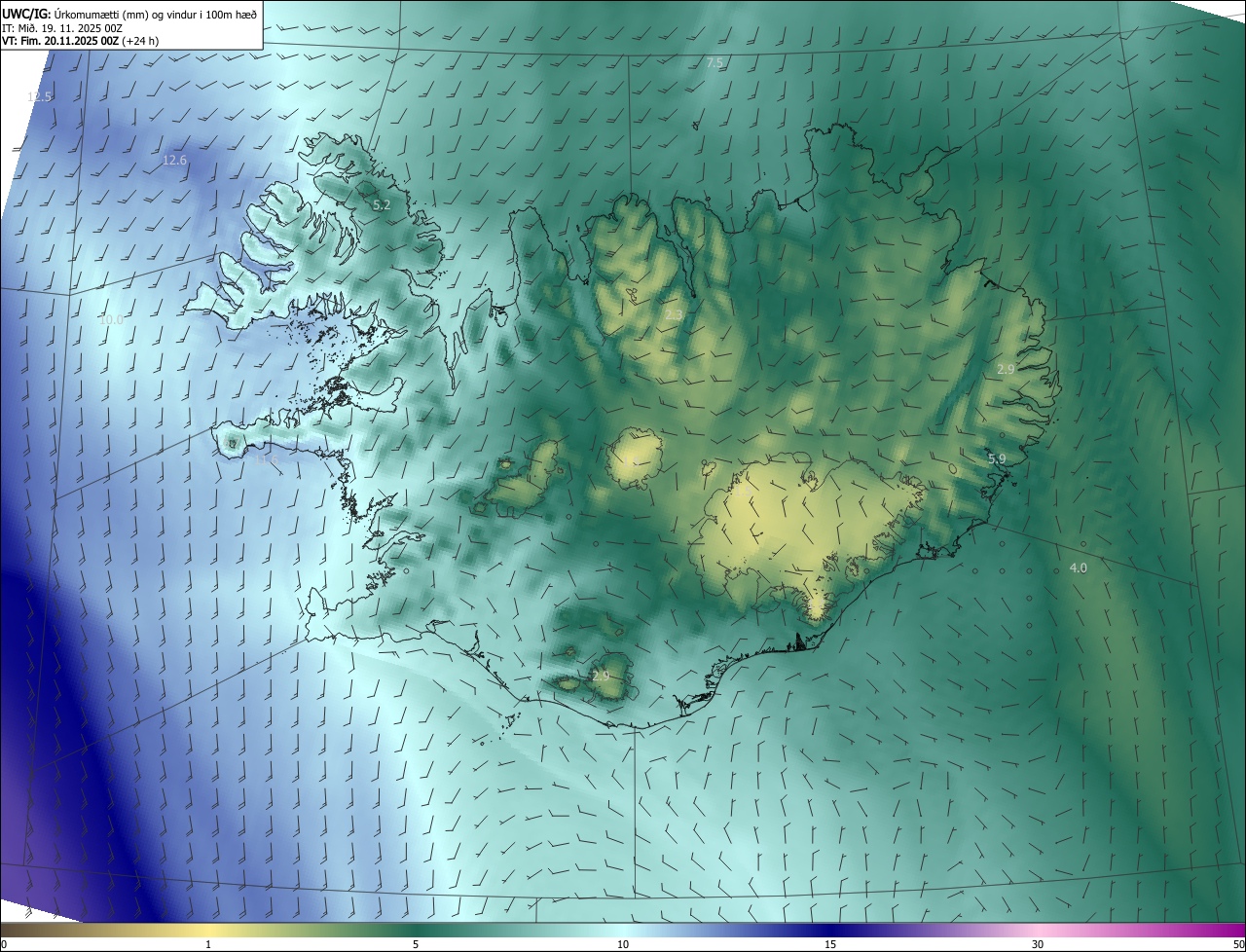This screenshot has width=1246, height=952.
Task: Click the colour scale tick label 1
Action: (208, 944)
